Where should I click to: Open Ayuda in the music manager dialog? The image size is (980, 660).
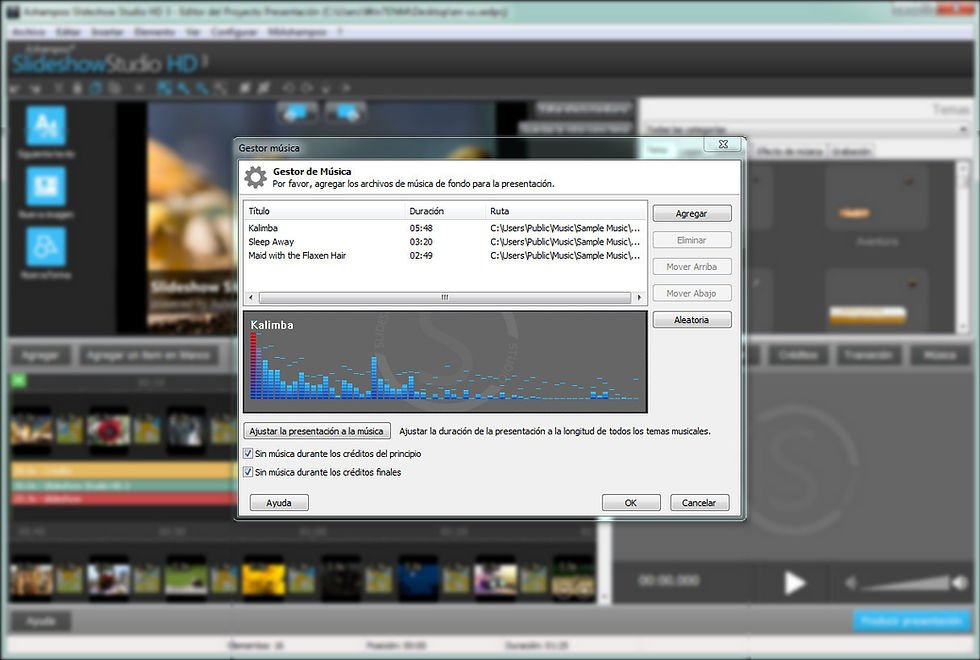click(279, 503)
